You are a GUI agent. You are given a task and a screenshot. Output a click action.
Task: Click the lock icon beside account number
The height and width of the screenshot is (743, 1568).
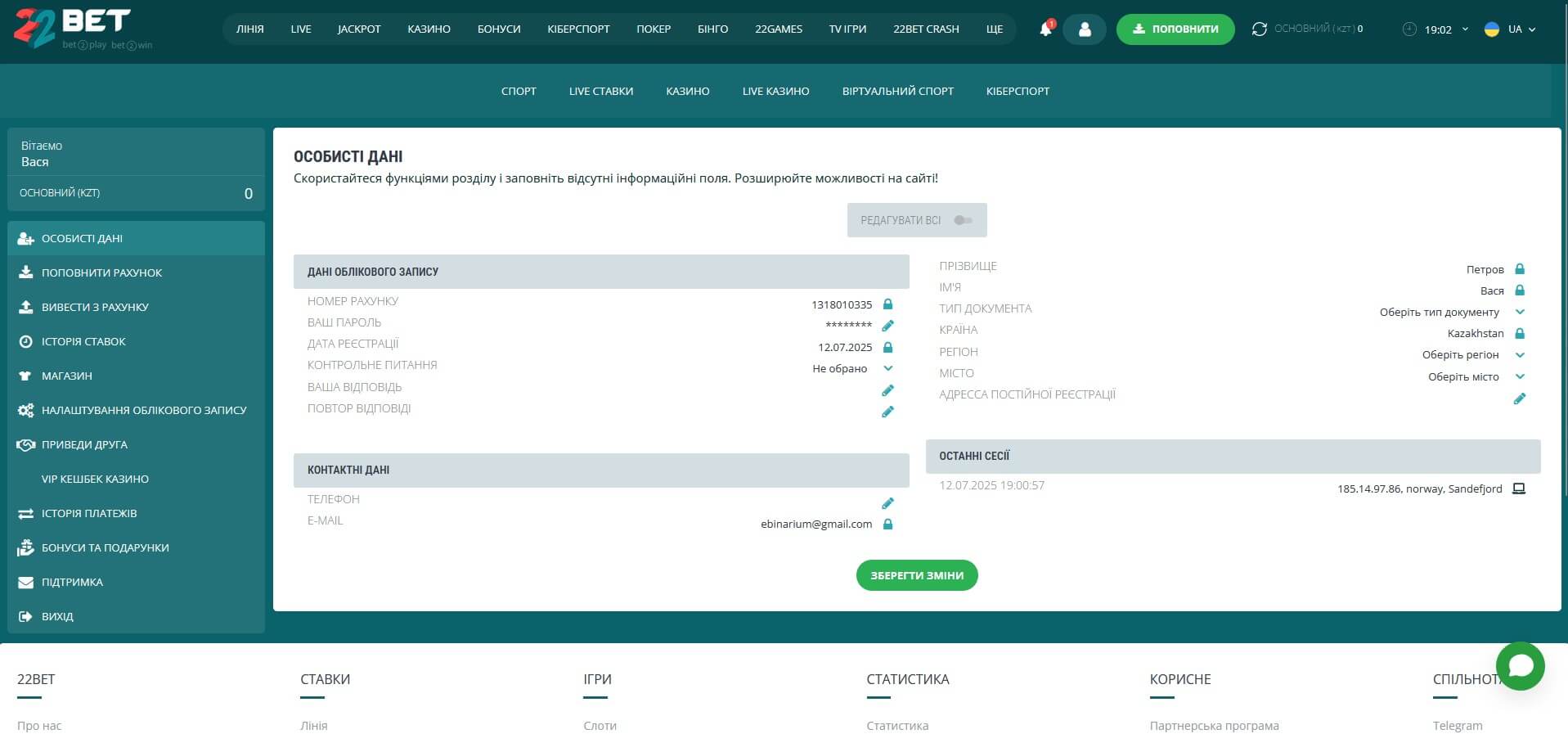pos(887,304)
